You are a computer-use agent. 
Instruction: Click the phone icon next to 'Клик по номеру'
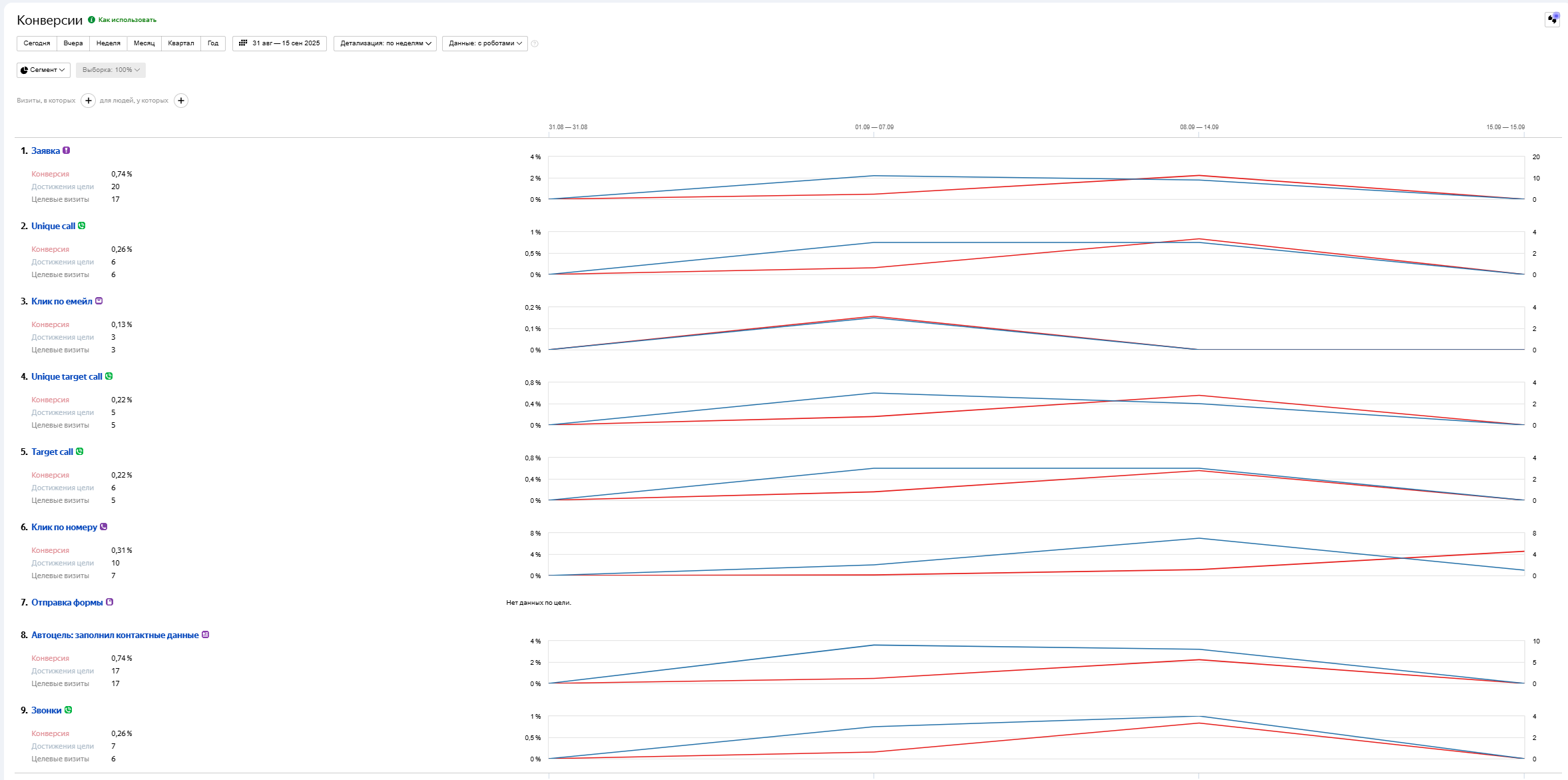pos(104,527)
